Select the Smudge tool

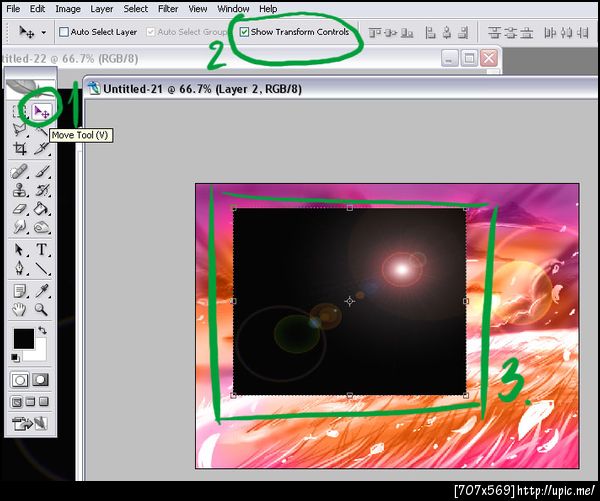point(19,227)
